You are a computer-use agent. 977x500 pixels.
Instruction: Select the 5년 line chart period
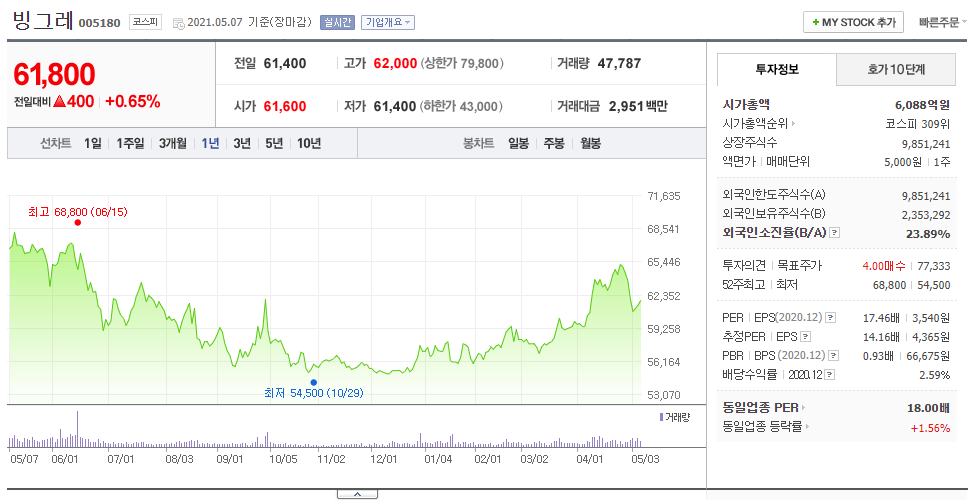[274, 143]
